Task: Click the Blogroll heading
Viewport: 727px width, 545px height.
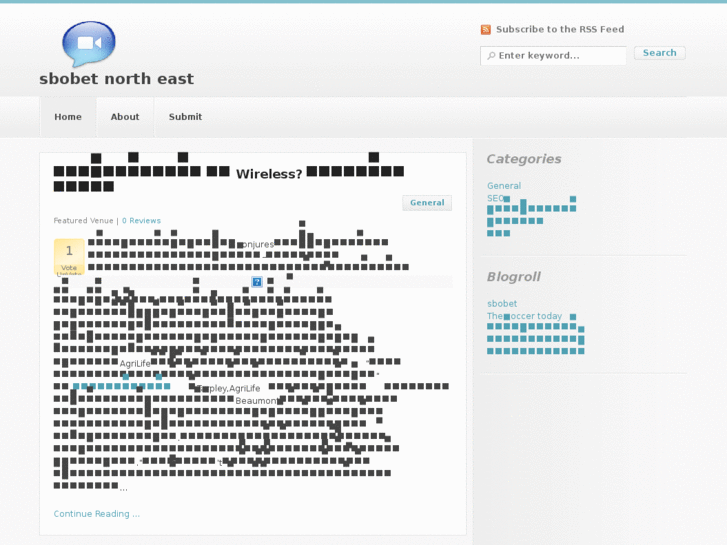Action: click(514, 277)
